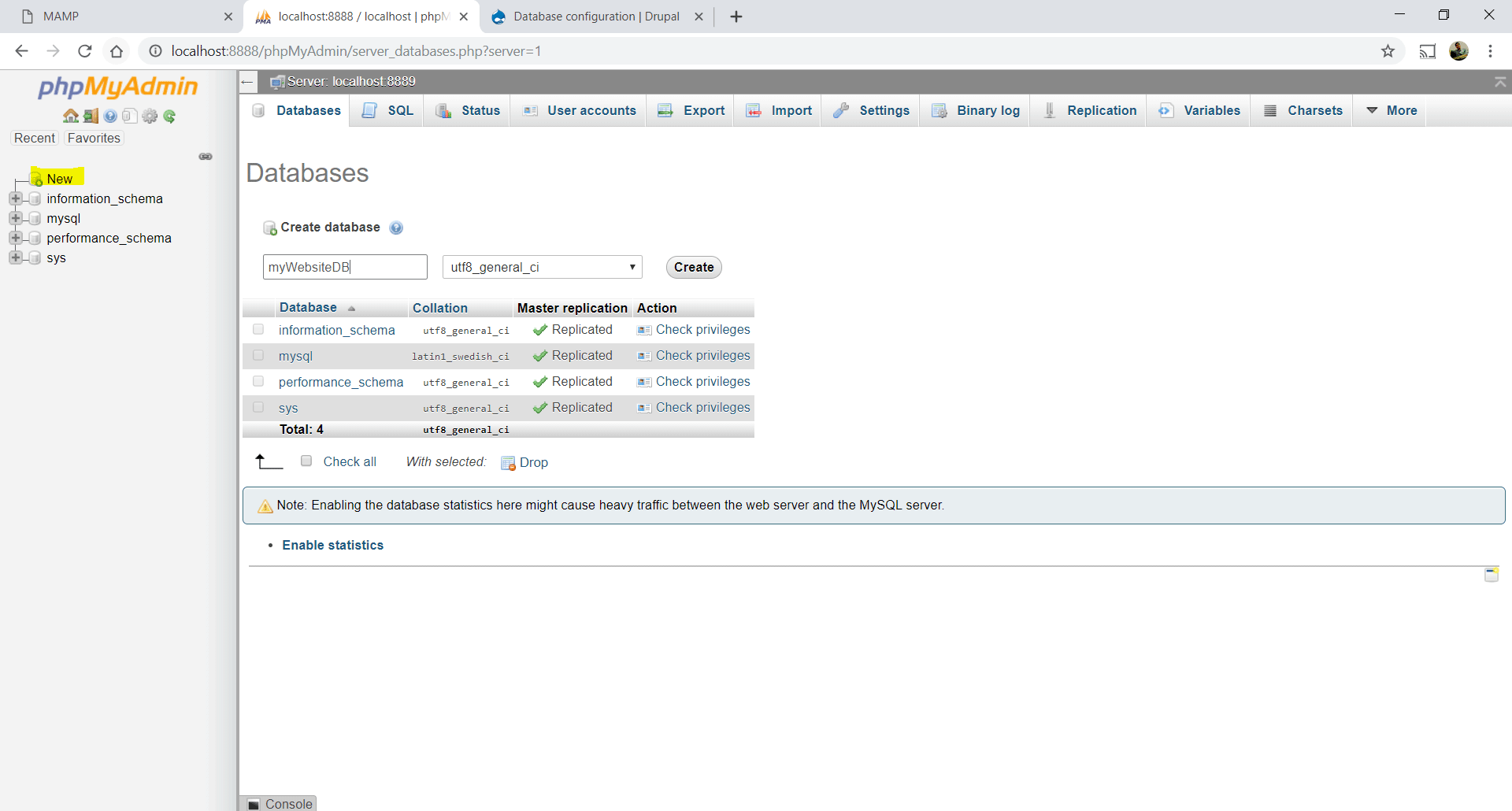Open panel settings with the gear icon
This screenshot has width=1512, height=811.
tap(150, 116)
